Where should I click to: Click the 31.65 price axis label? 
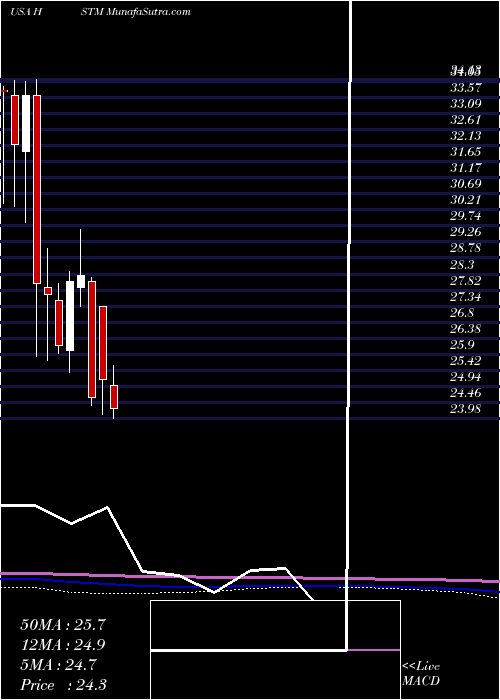pyautogui.click(x=465, y=152)
